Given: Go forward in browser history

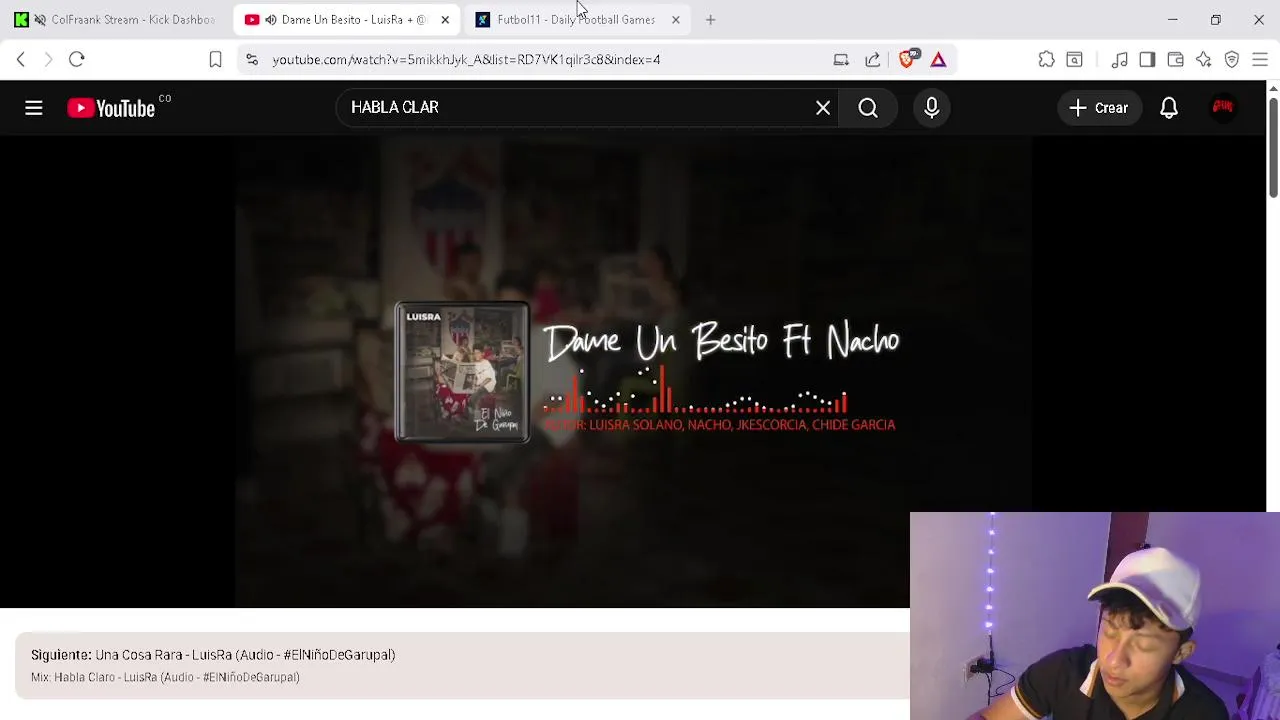Looking at the screenshot, I should click(x=48, y=60).
